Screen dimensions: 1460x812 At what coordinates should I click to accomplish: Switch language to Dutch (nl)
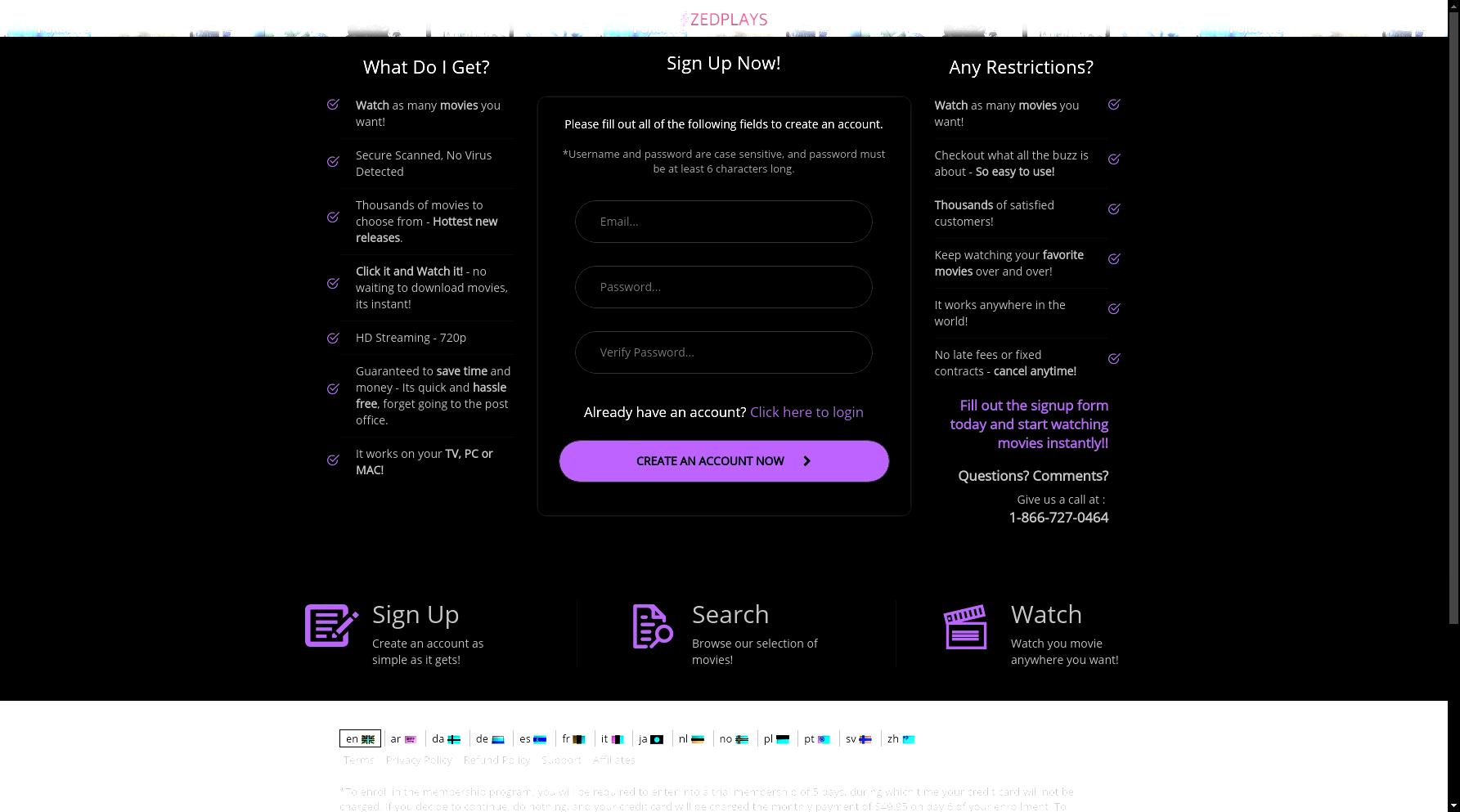coord(691,739)
